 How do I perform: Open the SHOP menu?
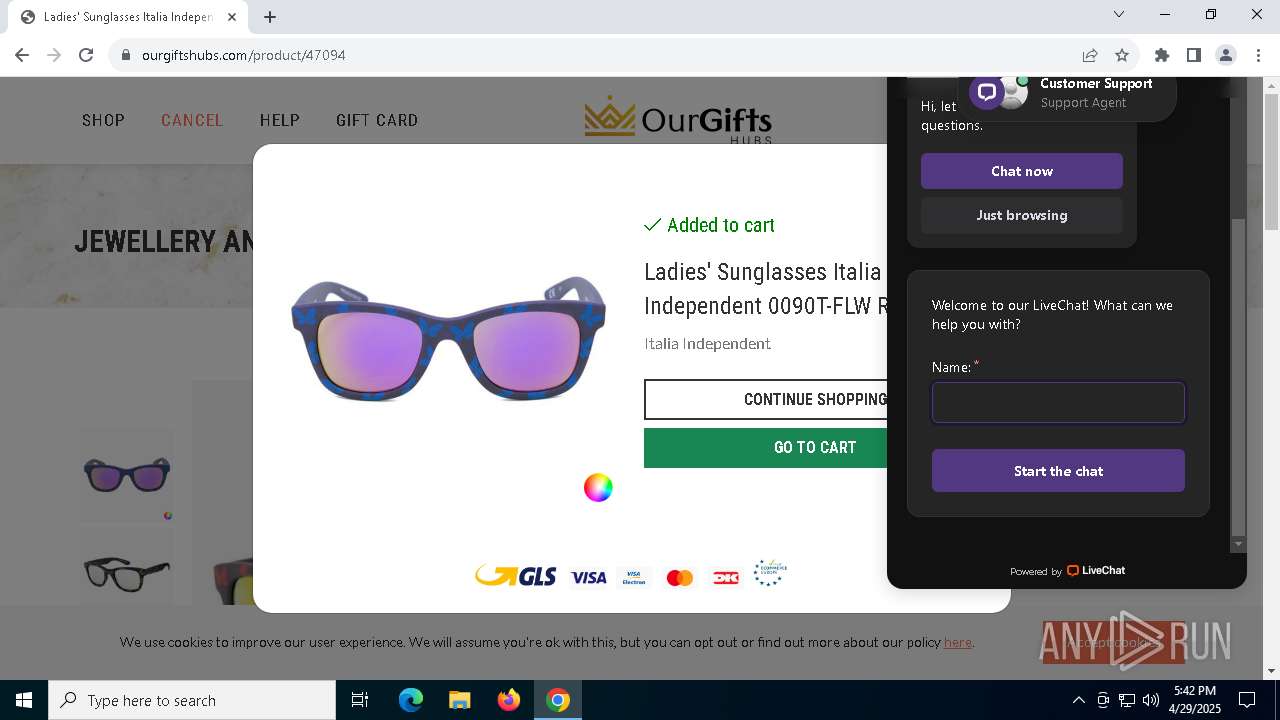[x=103, y=120]
